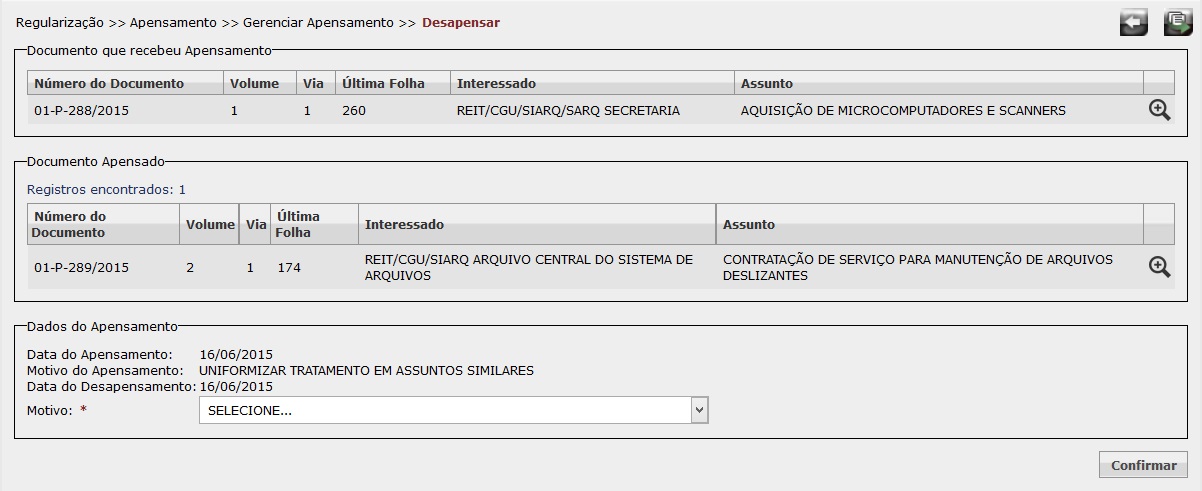Select the 01-P-289/2015 document number cell
1202x491 pixels.
pos(81,267)
